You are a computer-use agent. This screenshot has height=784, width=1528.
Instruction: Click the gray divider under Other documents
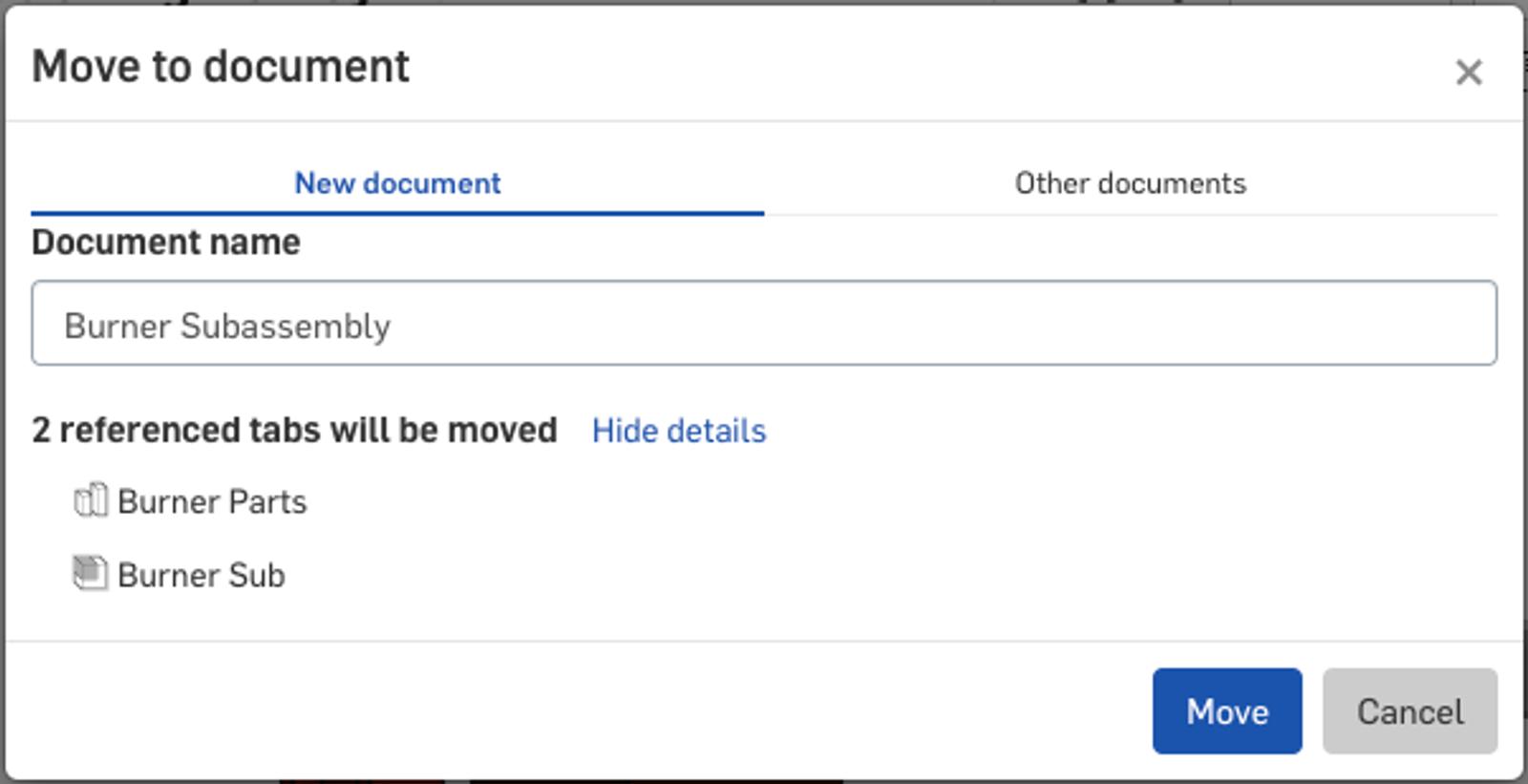pyautogui.click(x=1131, y=215)
